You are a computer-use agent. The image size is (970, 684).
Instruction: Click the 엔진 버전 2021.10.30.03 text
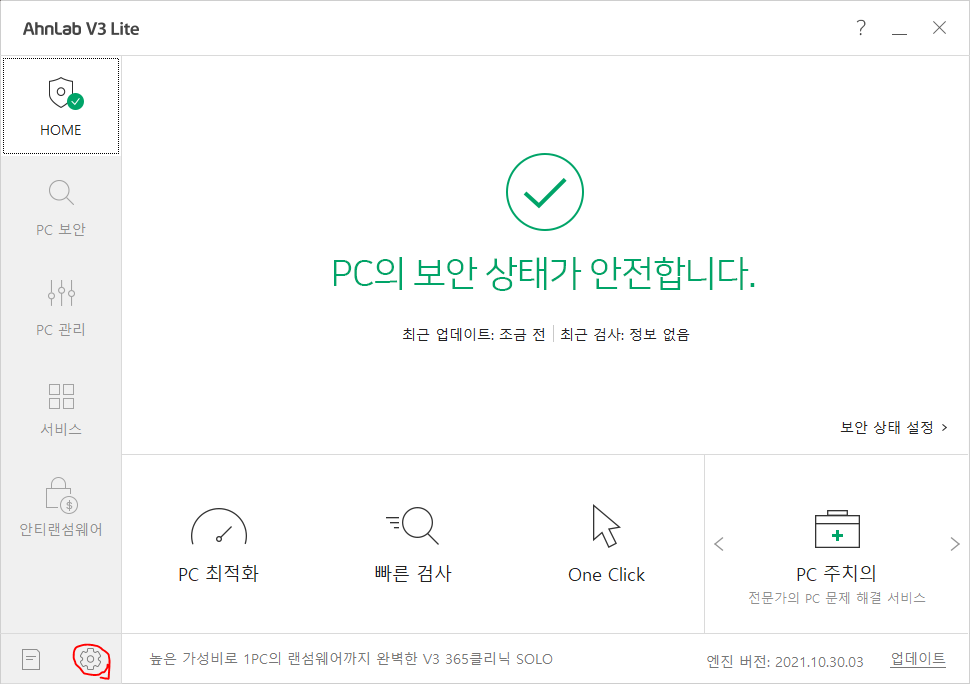[x=784, y=662]
